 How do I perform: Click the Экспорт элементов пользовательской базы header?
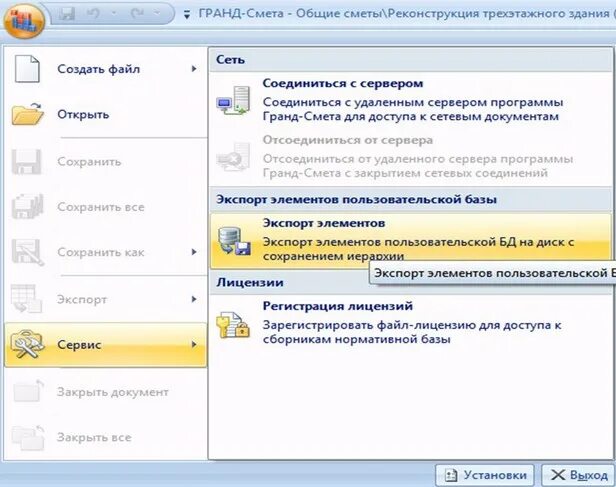point(410,200)
